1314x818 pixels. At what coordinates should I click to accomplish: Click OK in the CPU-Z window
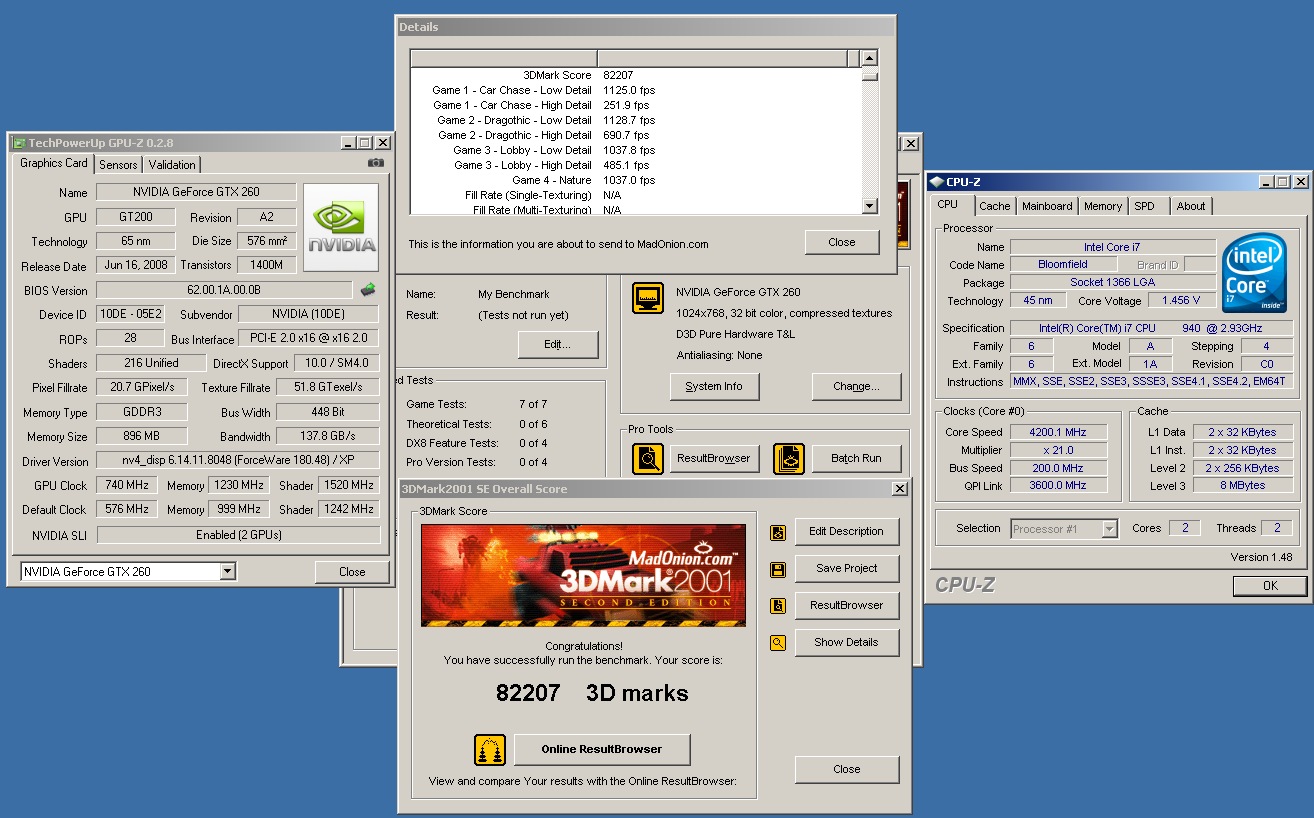coord(1270,586)
